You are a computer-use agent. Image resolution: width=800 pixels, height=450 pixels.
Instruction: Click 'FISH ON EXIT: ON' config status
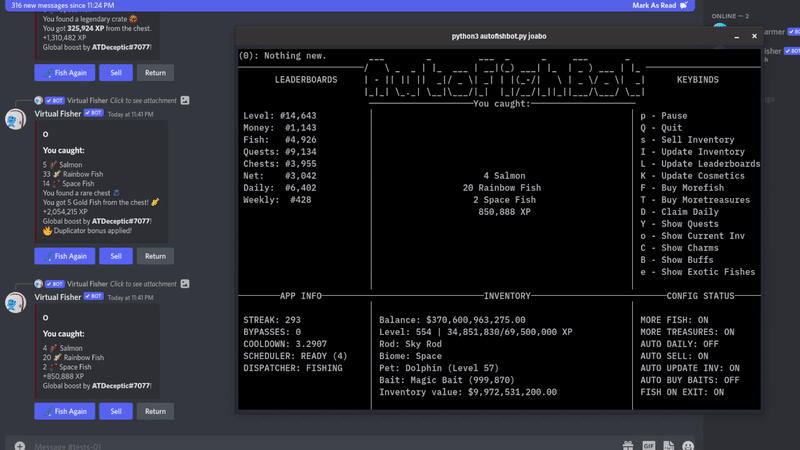tap(682, 392)
